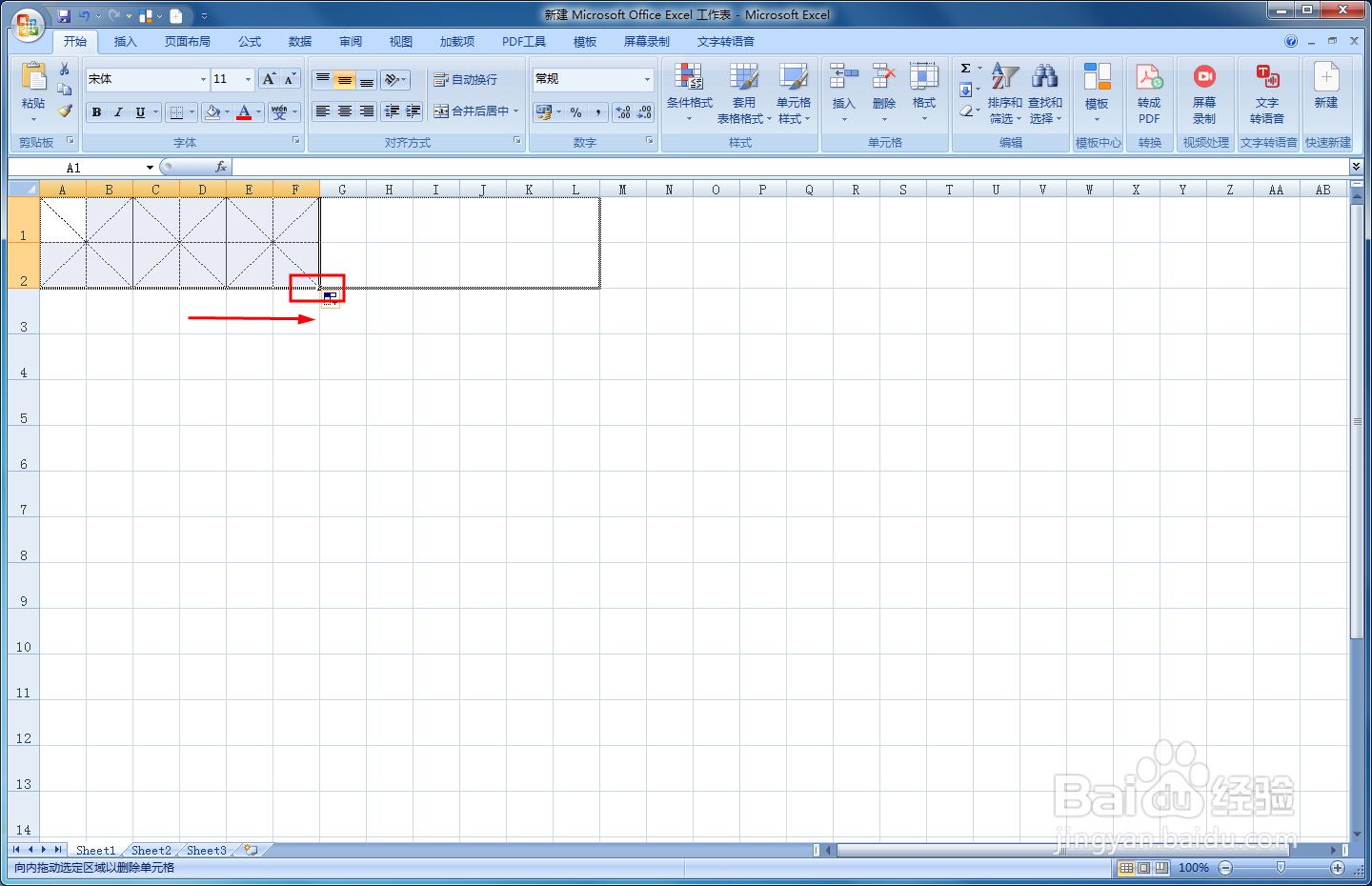The width and height of the screenshot is (1372, 886).
Task: Open the Insert ribbon tab
Action: 126,42
